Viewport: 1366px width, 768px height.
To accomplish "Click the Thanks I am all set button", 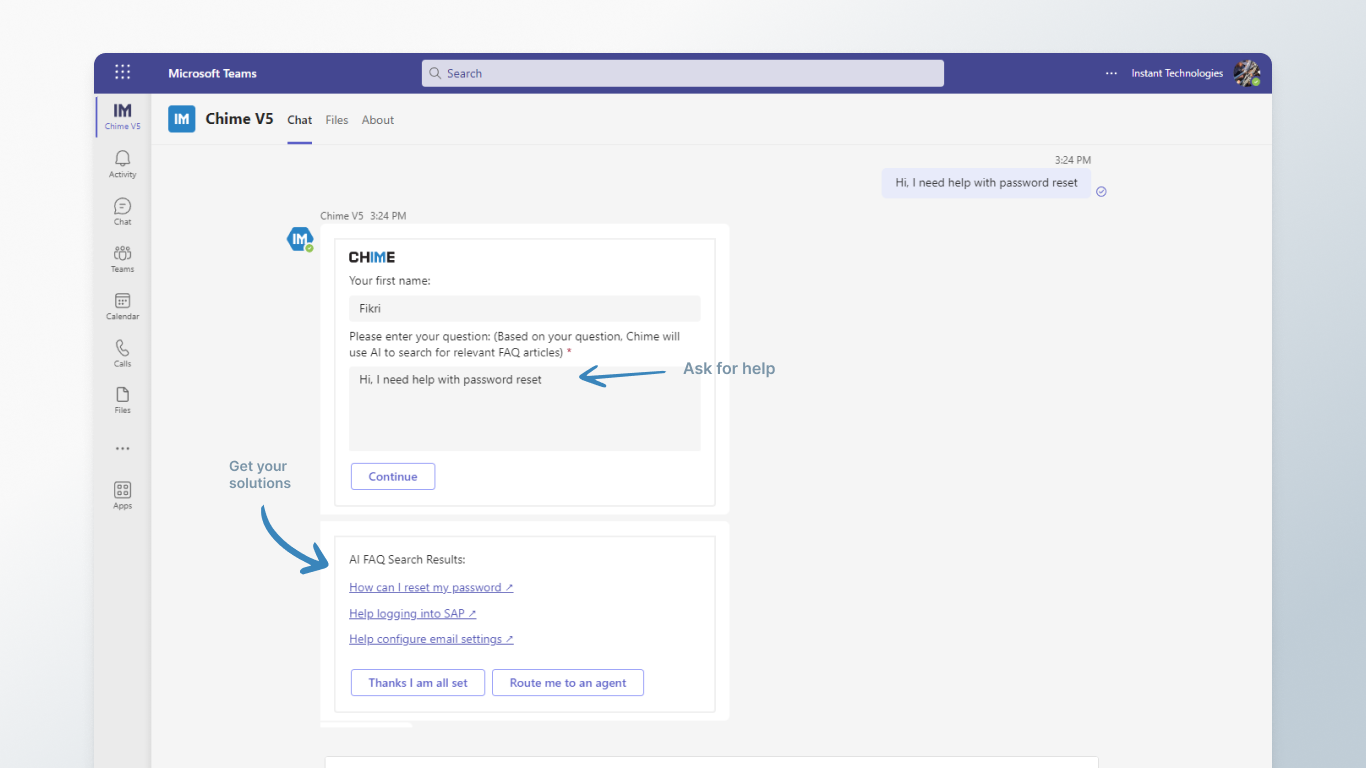I will click(x=418, y=683).
